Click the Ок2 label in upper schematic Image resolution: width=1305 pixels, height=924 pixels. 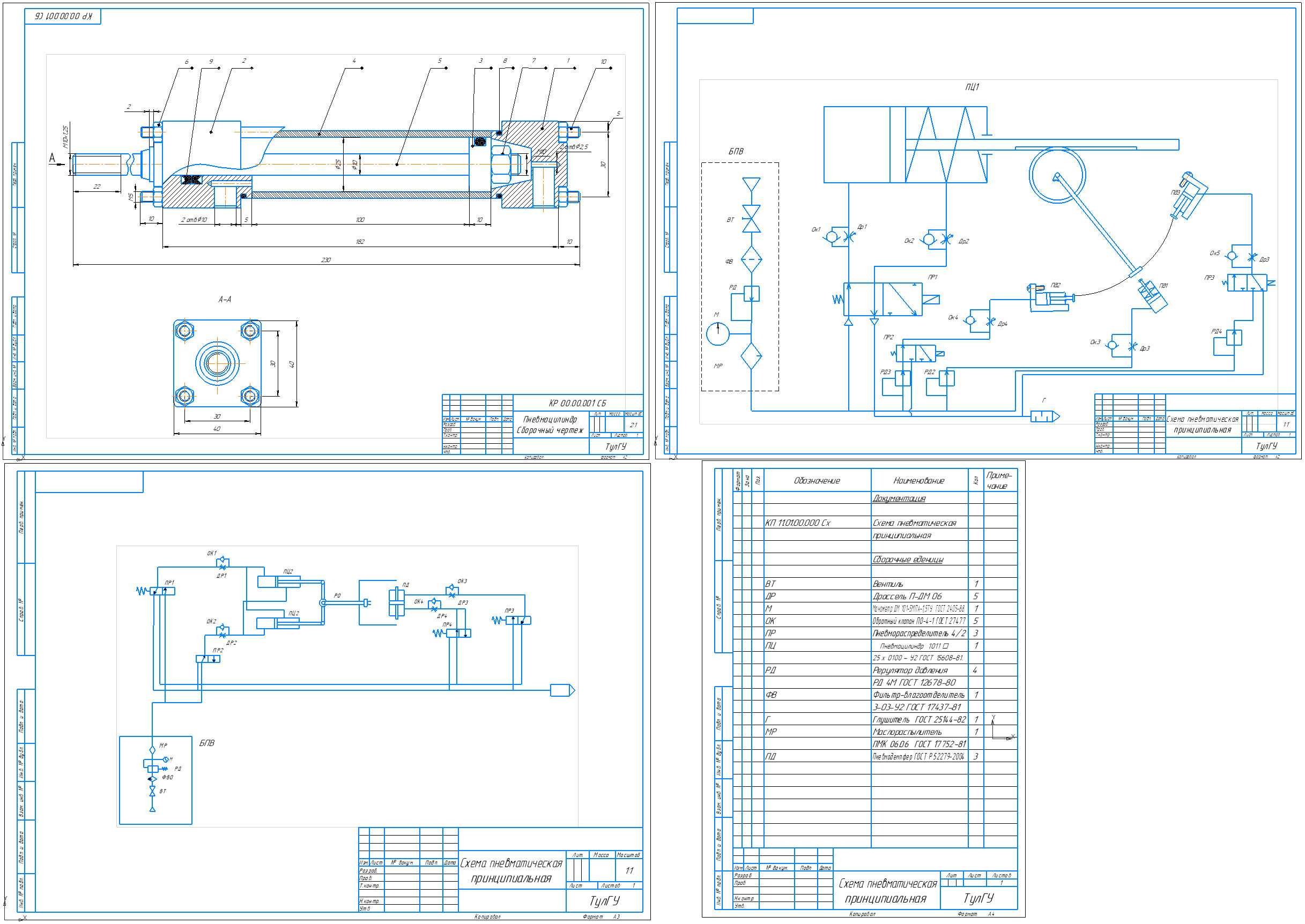(909, 241)
